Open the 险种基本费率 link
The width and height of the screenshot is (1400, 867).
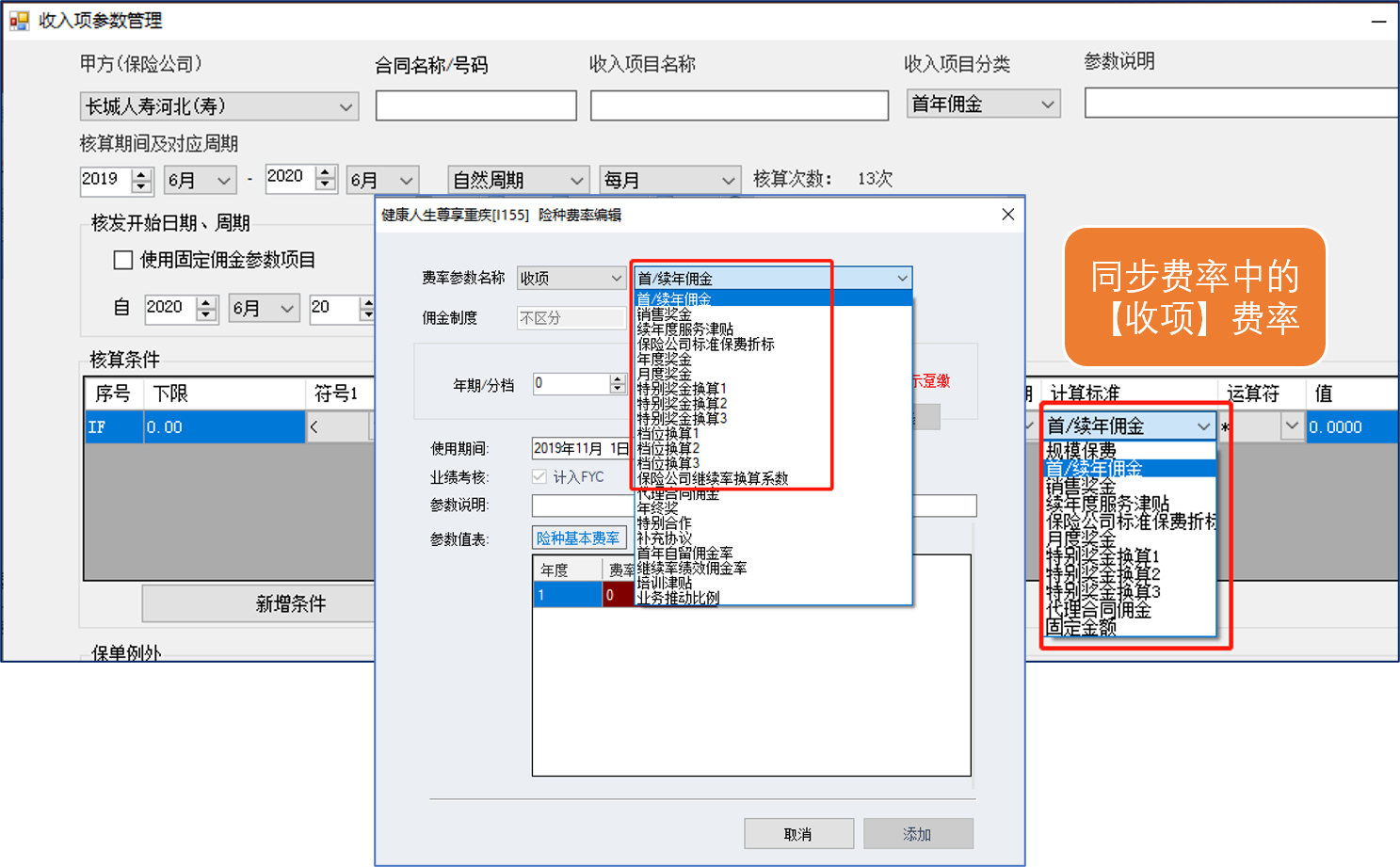pyautogui.click(x=578, y=538)
